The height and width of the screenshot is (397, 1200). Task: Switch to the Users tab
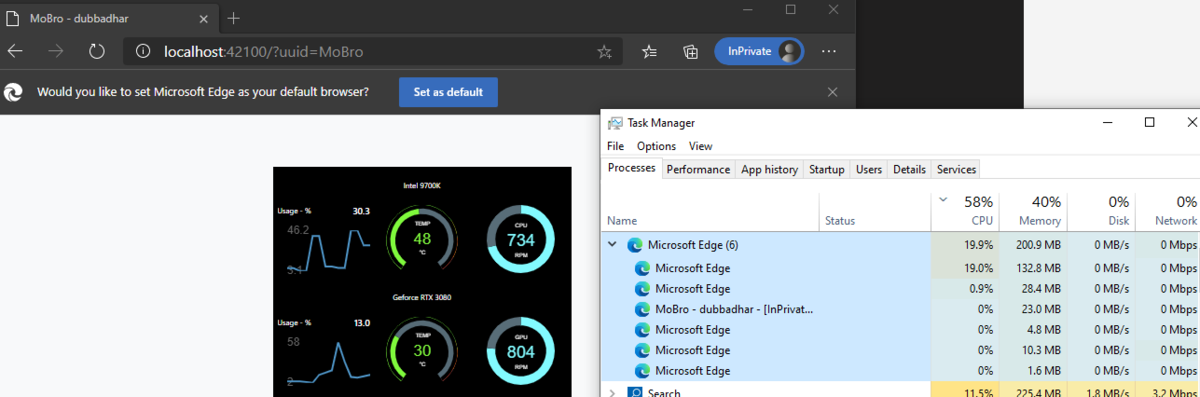pos(869,170)
